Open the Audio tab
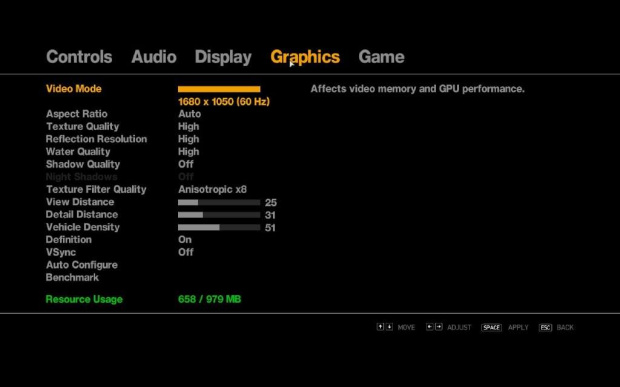Viewport: 620px width, 387px height. 154,57
